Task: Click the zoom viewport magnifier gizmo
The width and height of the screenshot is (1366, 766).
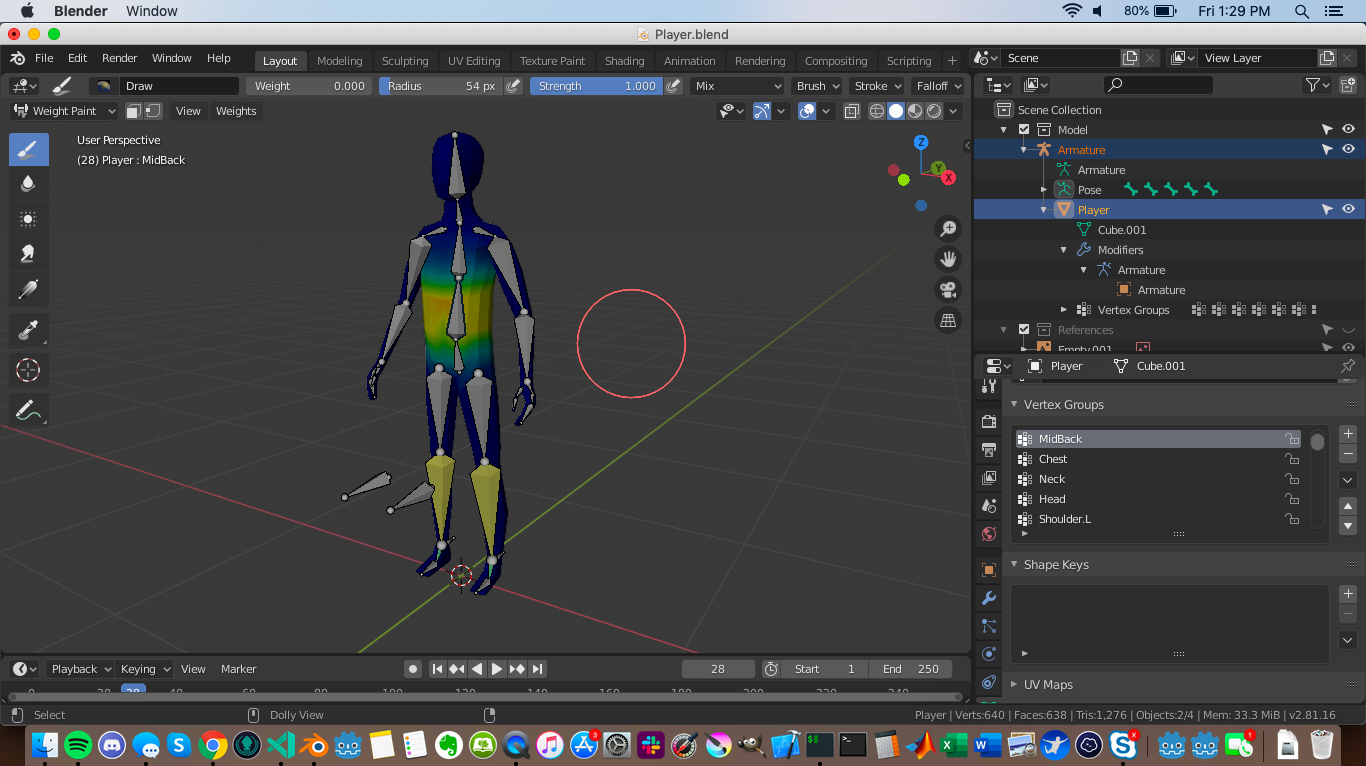Action: click(x=947, y=229)
